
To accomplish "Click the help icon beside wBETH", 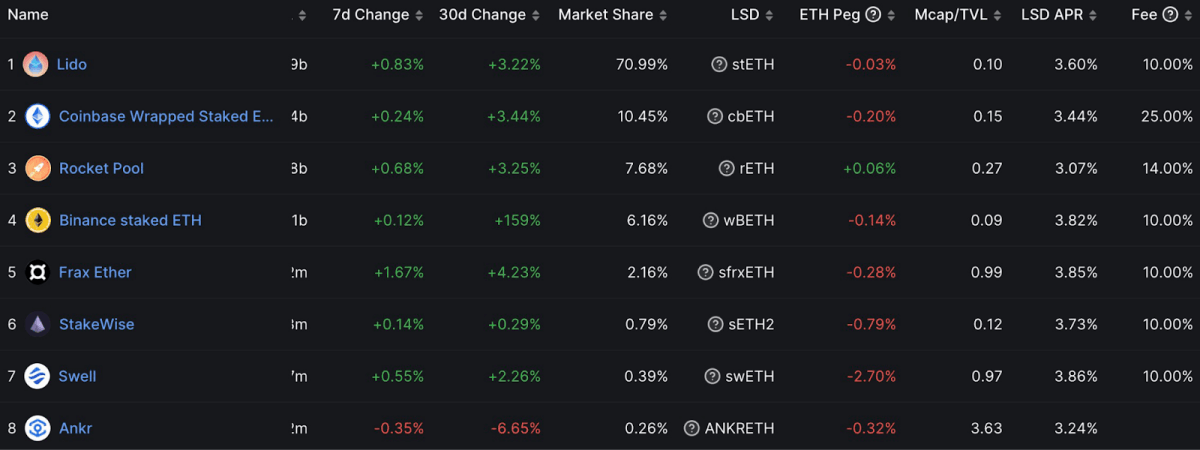I will pyautogui.click(x=711, y=220).
